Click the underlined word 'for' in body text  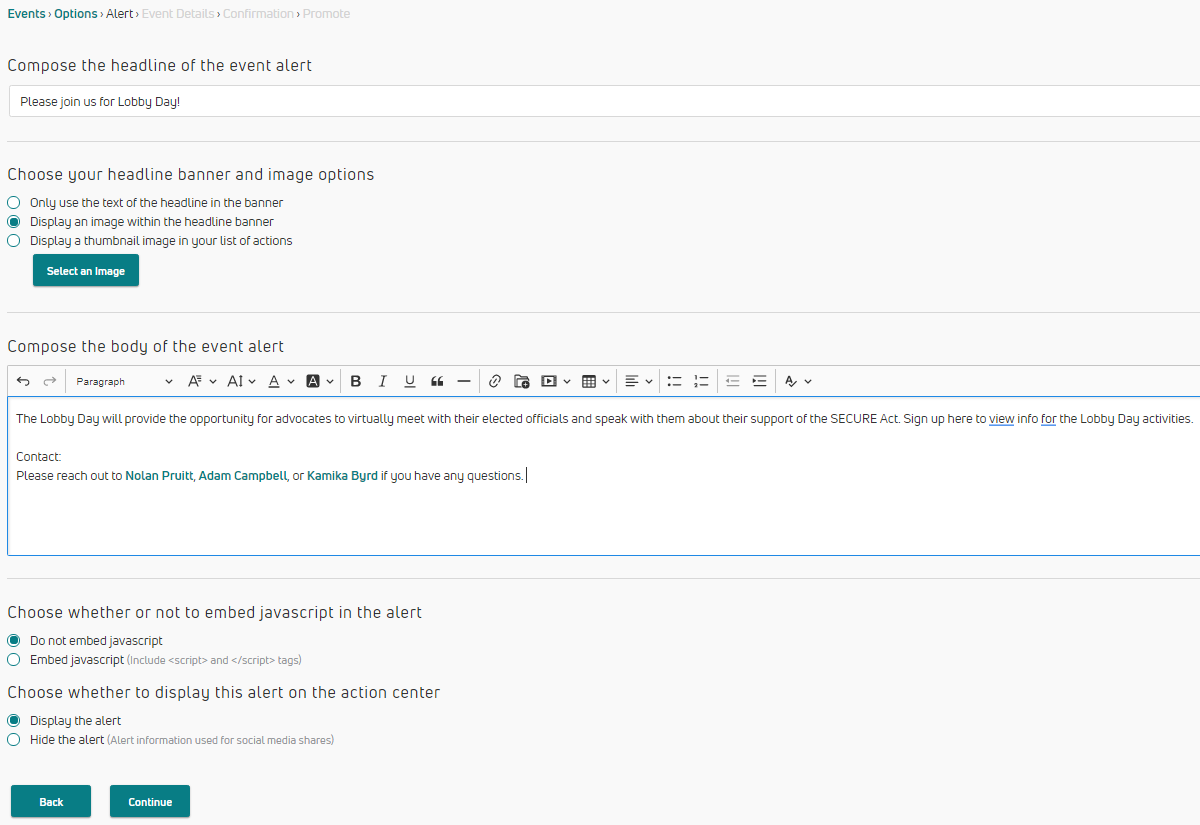(1048, 419)
